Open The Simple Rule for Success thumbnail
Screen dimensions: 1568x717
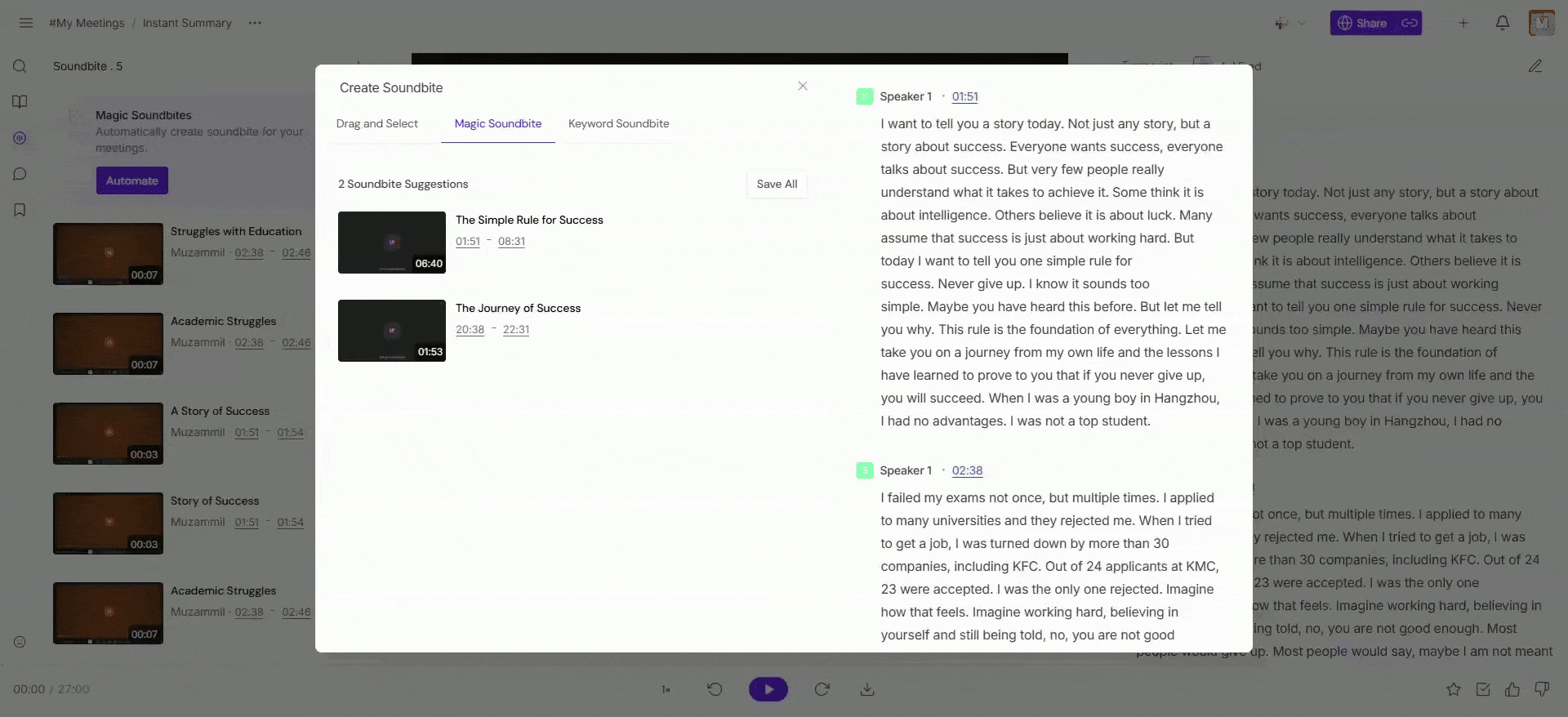tap(392, 243)
